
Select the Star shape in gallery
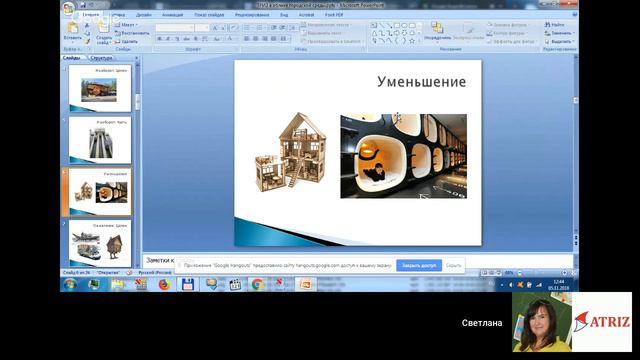point(412,41)
